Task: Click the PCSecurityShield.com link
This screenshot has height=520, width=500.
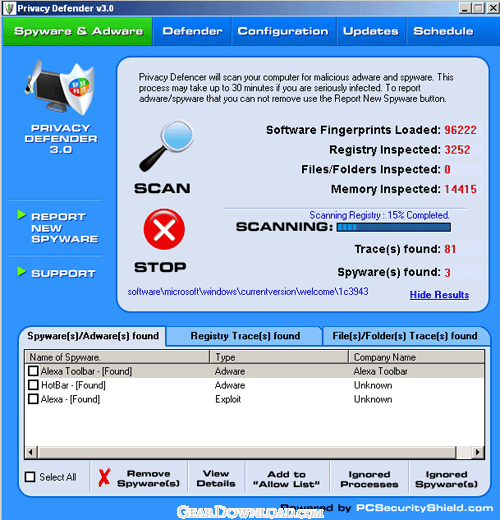Action: coord(424,508)
